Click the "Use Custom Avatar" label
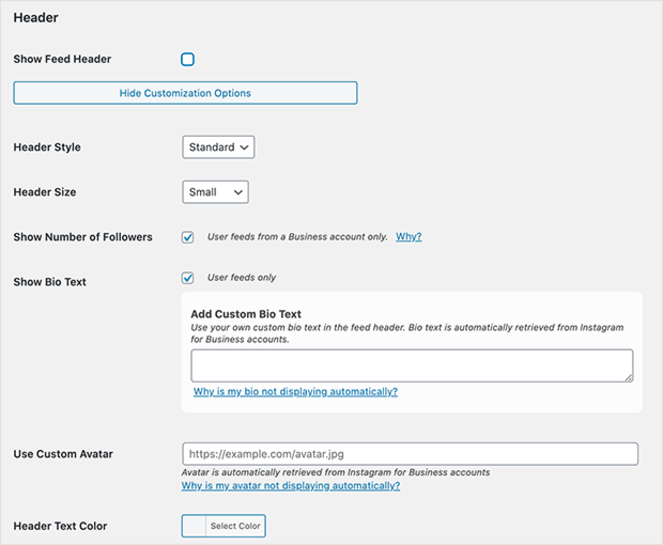Viewport: 663px width, 545px height. (x=63, y=454)
